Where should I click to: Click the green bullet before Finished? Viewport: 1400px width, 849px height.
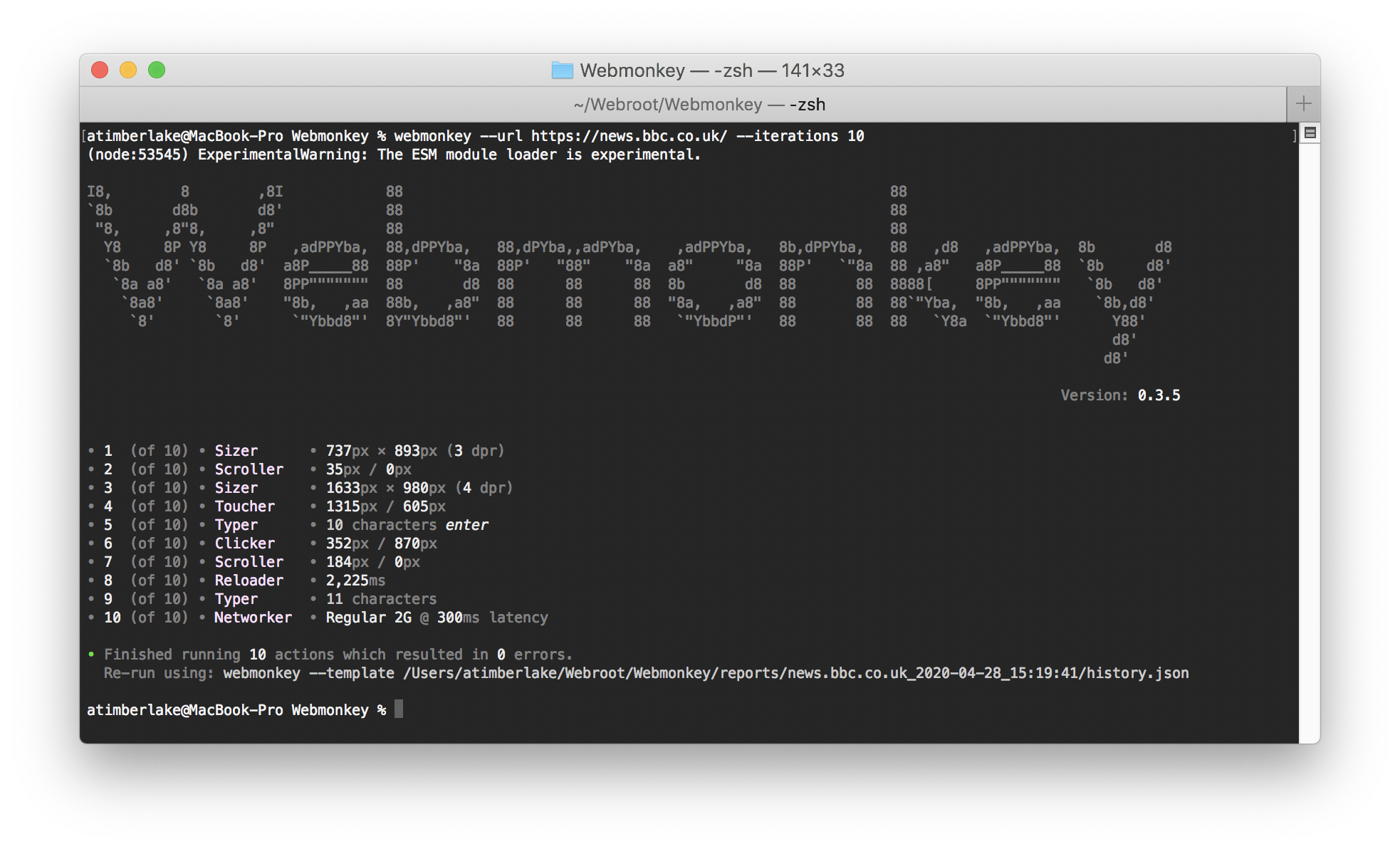[91, 654]
